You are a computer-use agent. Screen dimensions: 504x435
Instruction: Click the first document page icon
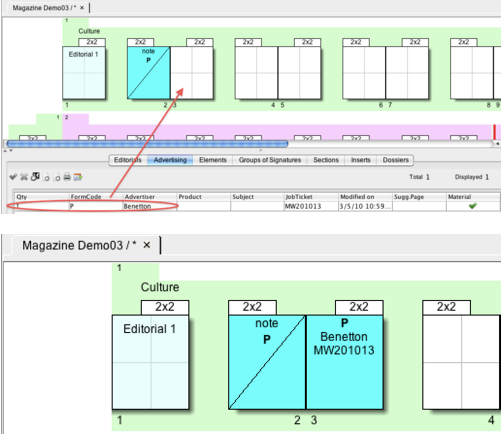[47, 177]
